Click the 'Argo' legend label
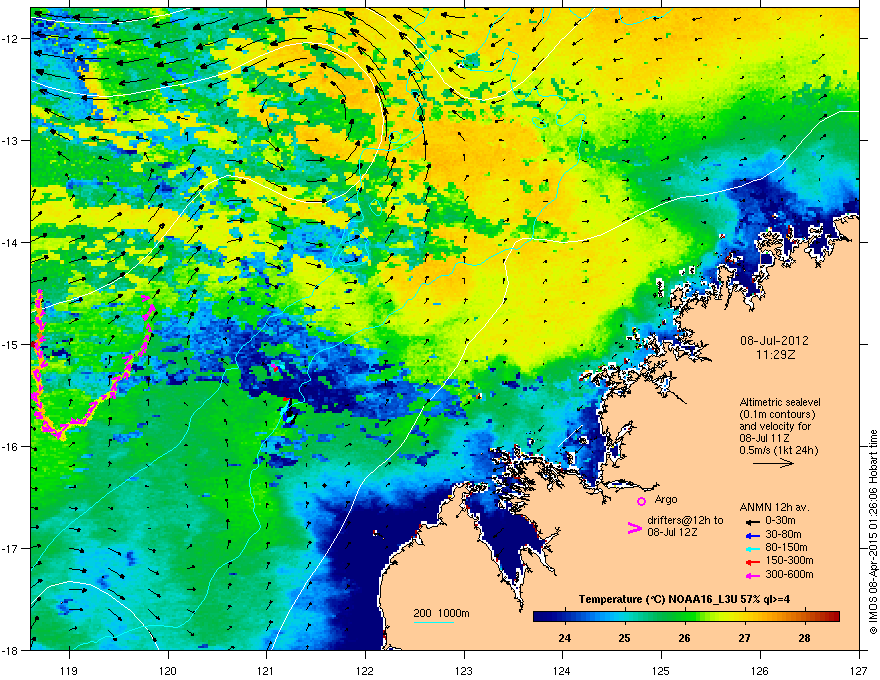 click(x=666, y=499)
